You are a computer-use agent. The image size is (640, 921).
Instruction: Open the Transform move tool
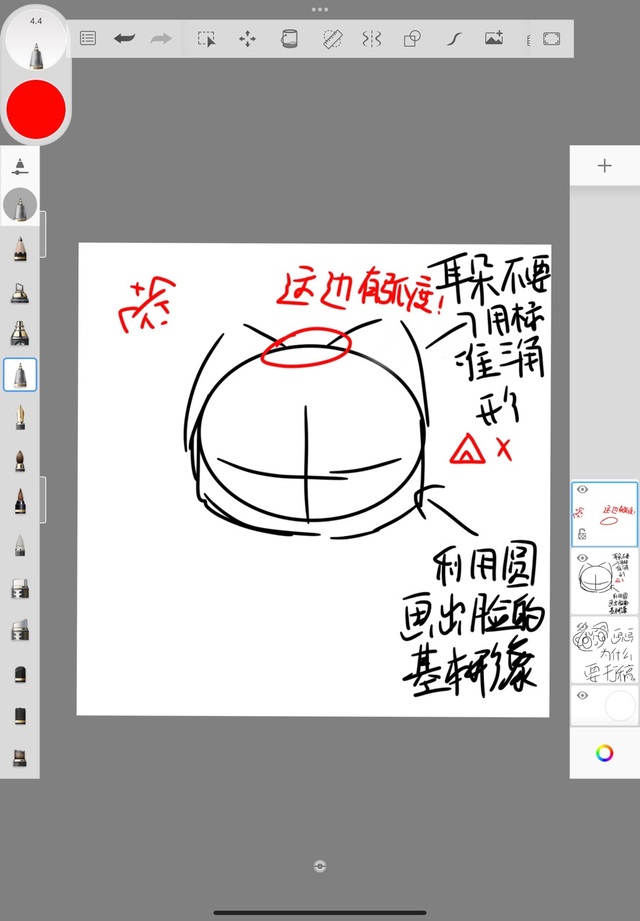(x=247, y=38)
